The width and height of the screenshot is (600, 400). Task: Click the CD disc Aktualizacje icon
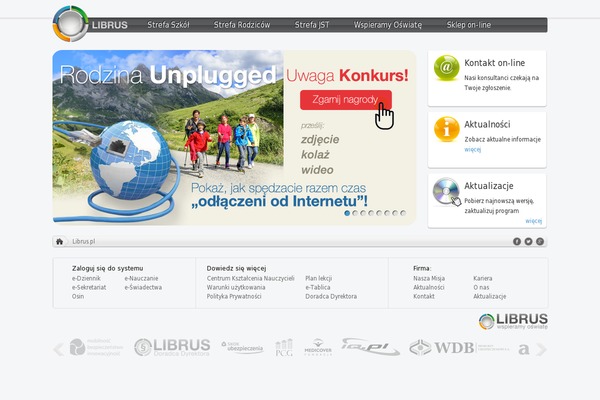pos(447,191)
